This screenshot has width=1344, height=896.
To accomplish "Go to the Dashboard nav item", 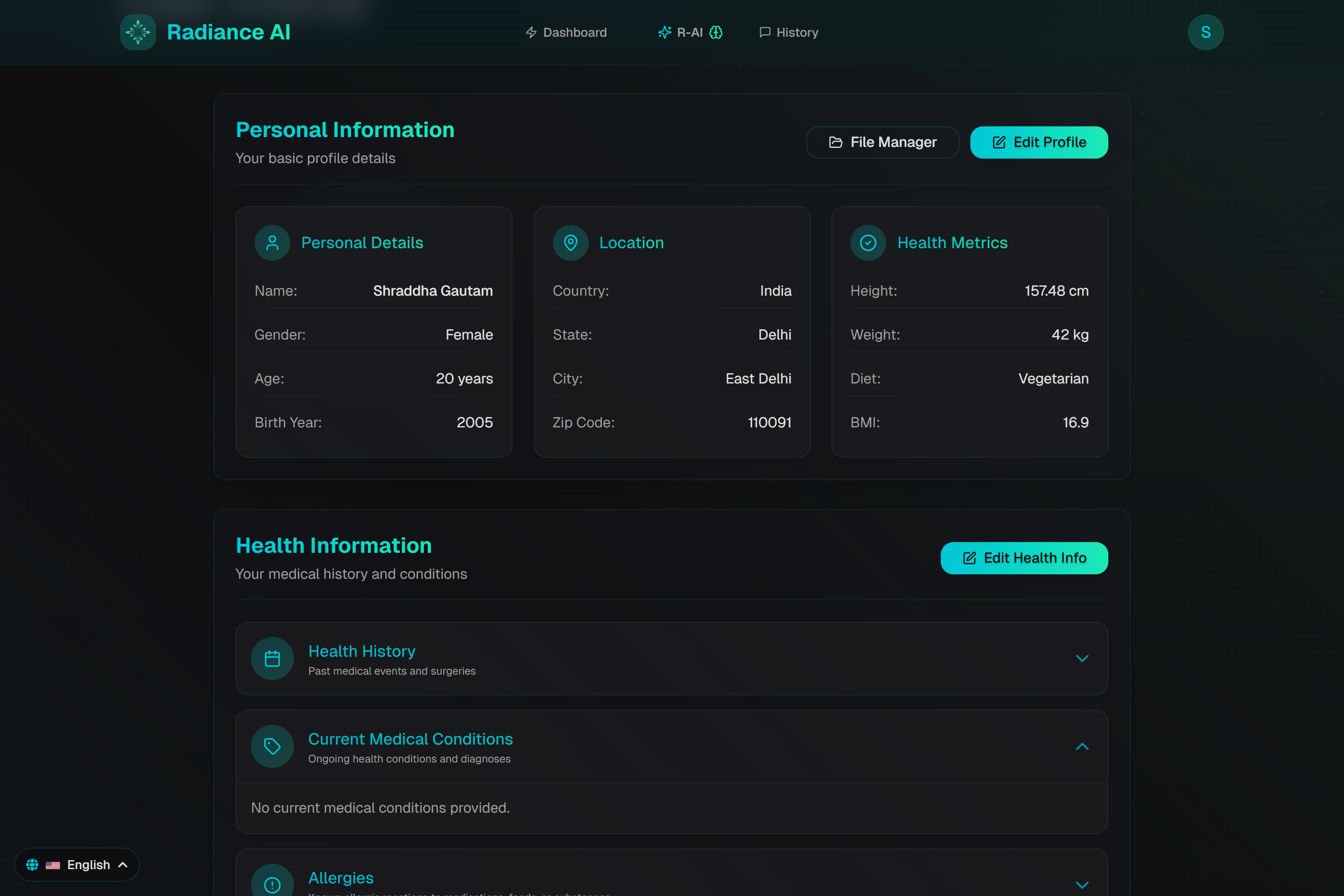I will [566, 33].
